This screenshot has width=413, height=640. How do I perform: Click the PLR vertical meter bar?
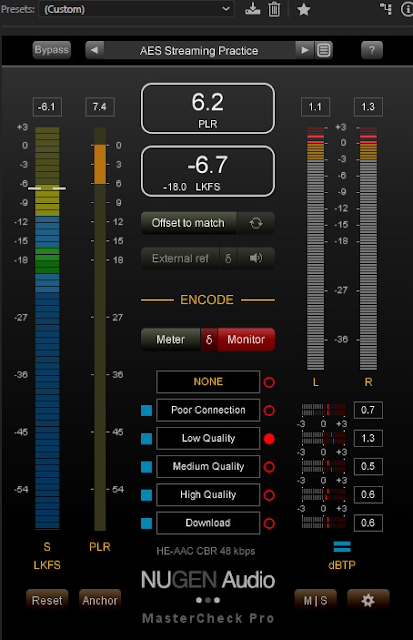(x=100, y=329)
